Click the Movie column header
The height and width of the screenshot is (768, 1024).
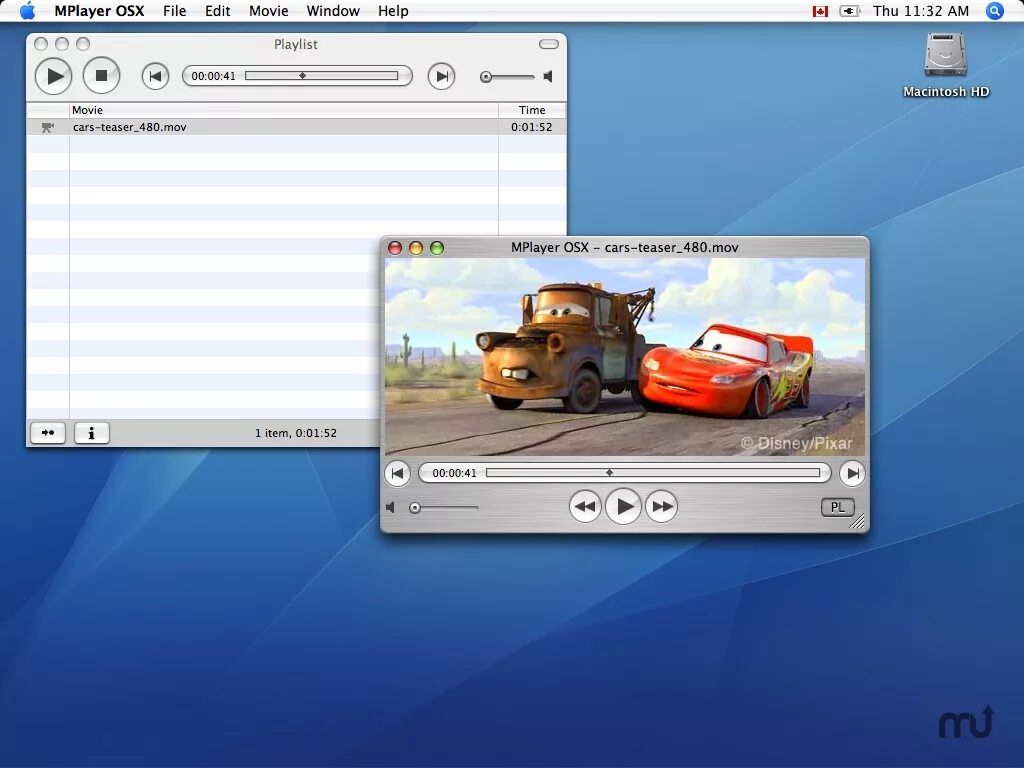pos(283,110)
